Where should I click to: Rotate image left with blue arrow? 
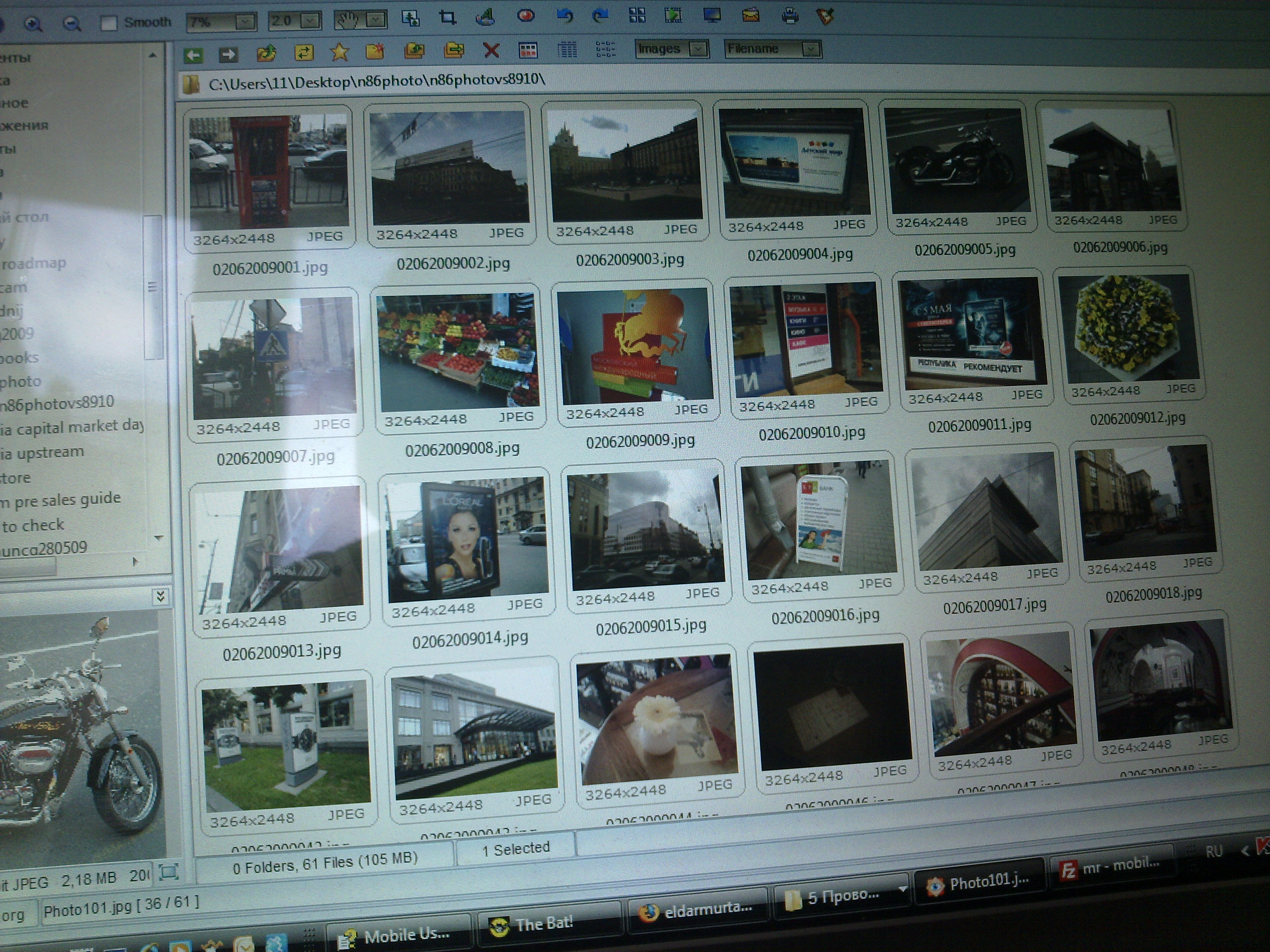pyautogui.click(x=565, y=16)
